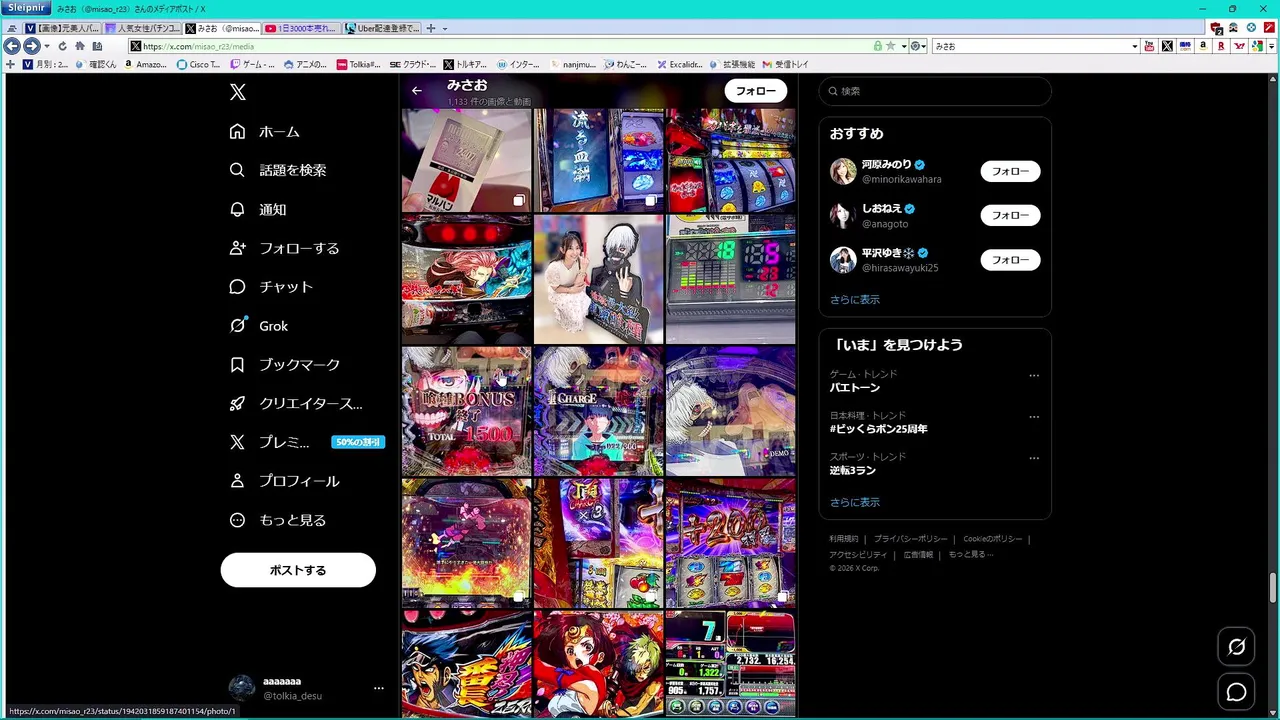Click the page vertical scrollbar thumb
Screen dimensions: 1280x720
click(x=1273, y=587)
